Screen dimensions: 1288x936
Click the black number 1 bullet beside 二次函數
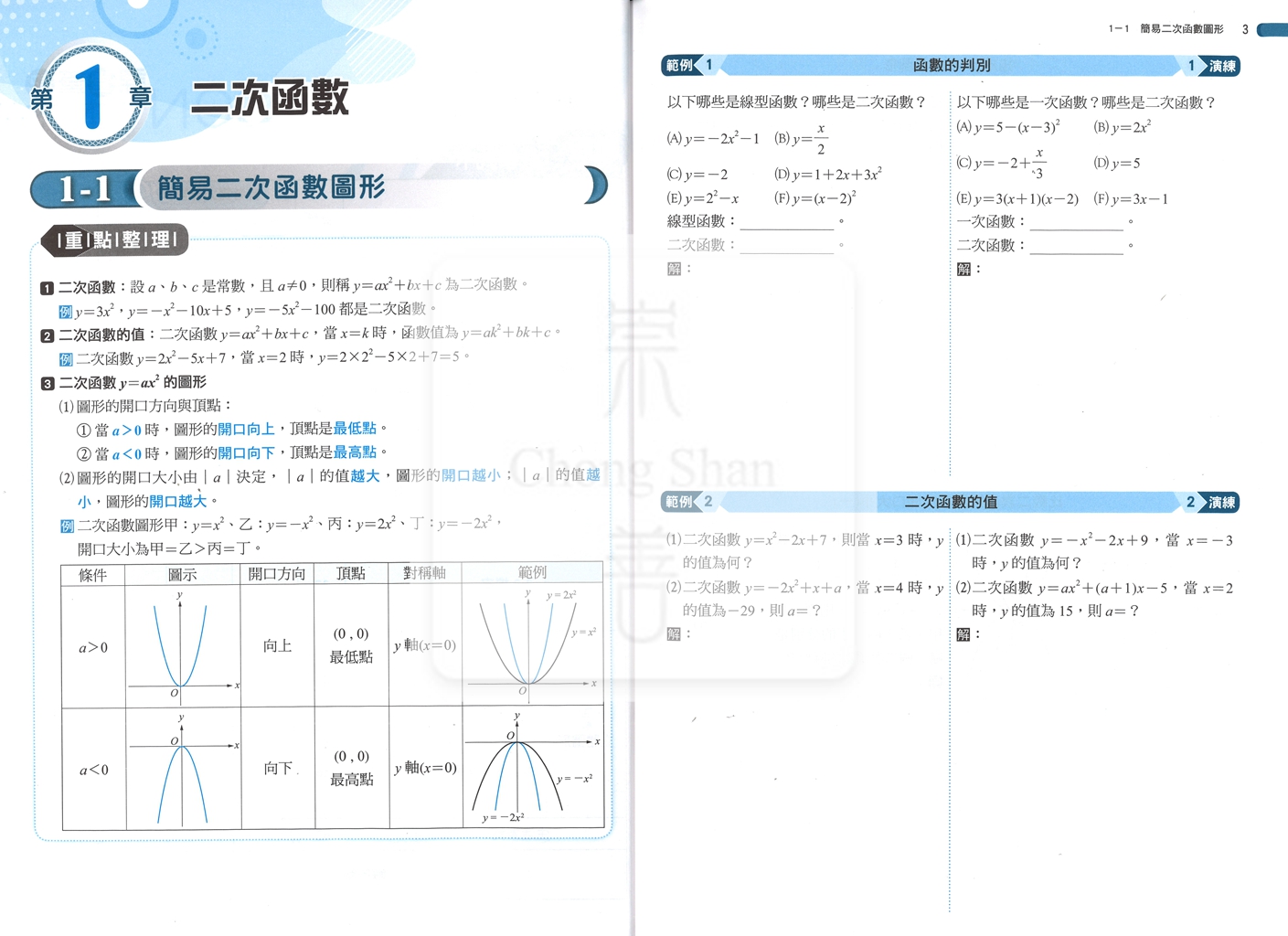pos(47,288)
